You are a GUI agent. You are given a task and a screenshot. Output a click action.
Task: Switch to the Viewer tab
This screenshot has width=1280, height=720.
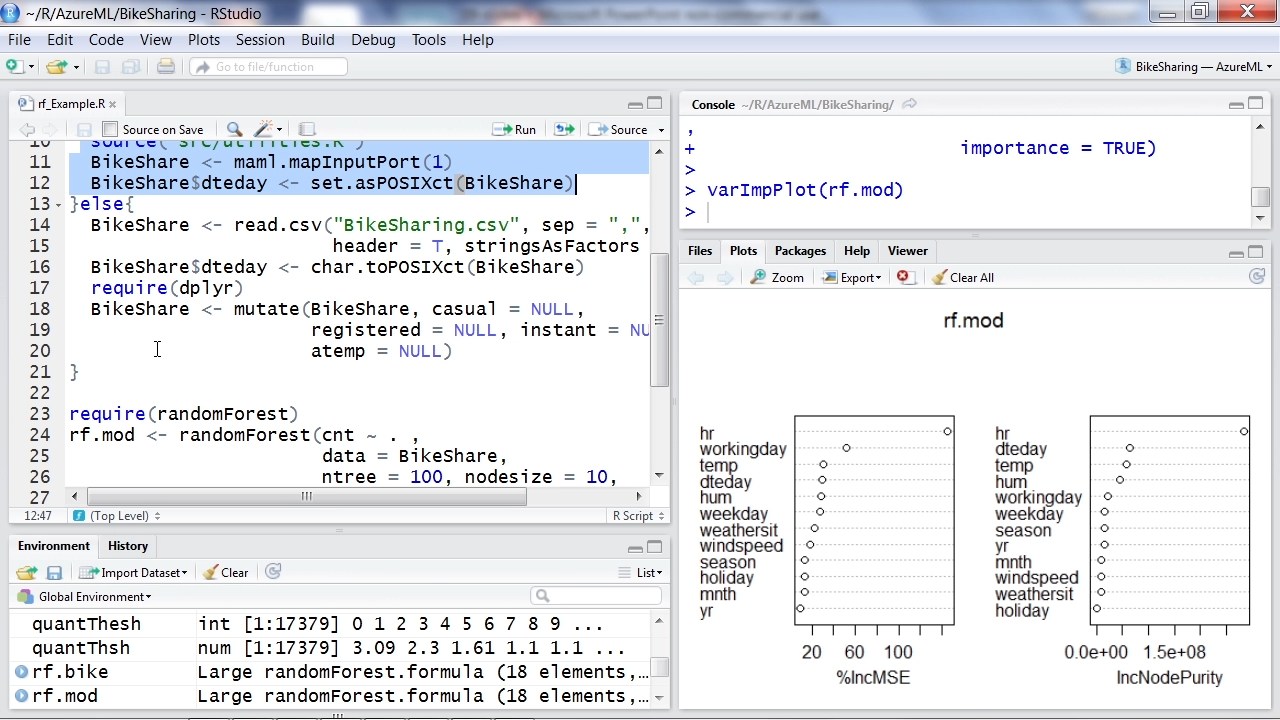click(x=907, y=251)
